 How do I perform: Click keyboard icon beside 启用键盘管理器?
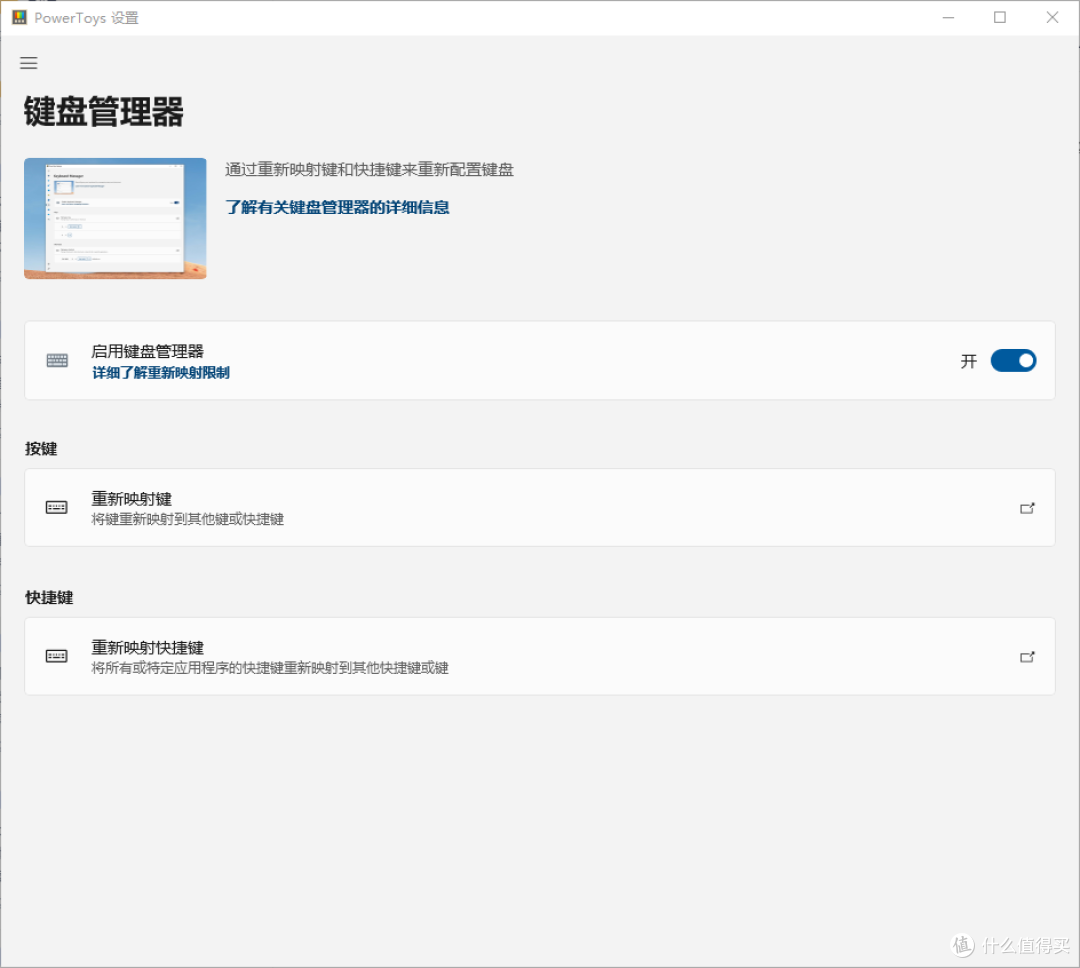coord(57,360)
